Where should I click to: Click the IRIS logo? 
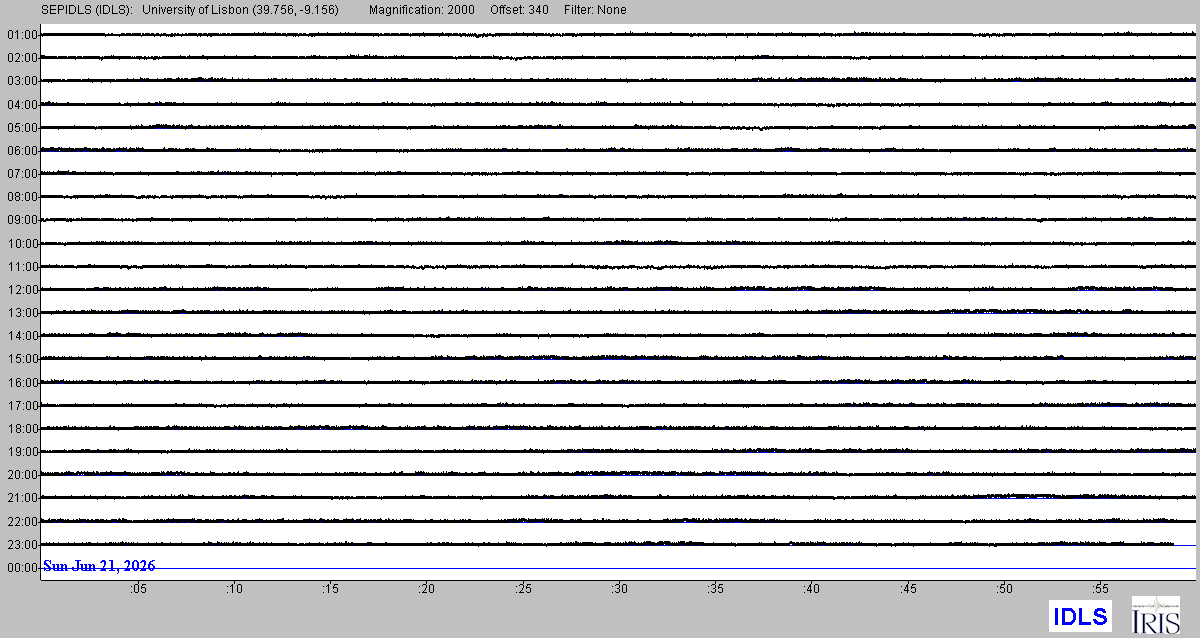[x=1156, y=615]
